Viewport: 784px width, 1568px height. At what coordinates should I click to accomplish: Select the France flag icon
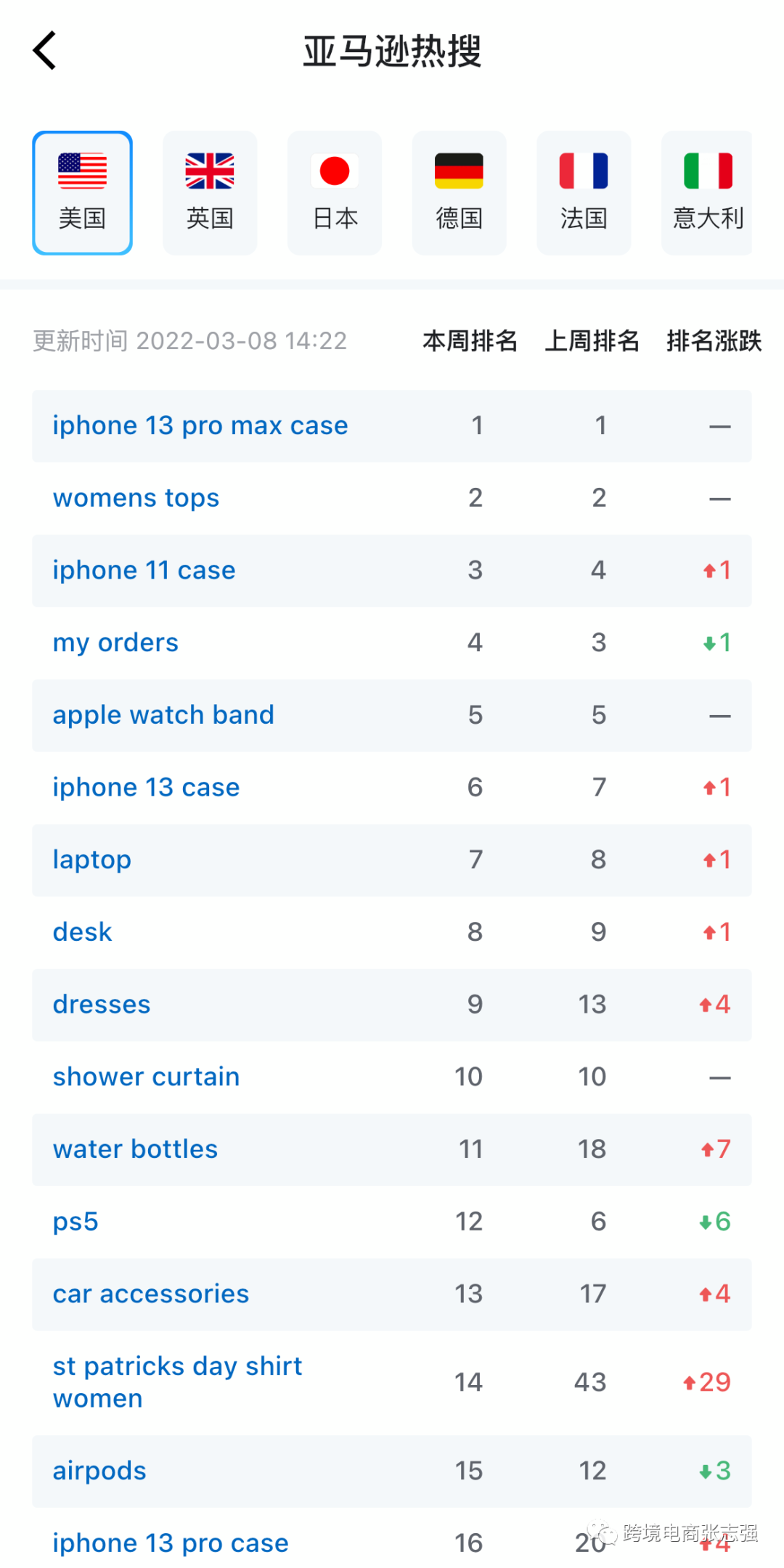tap(584, 171)
